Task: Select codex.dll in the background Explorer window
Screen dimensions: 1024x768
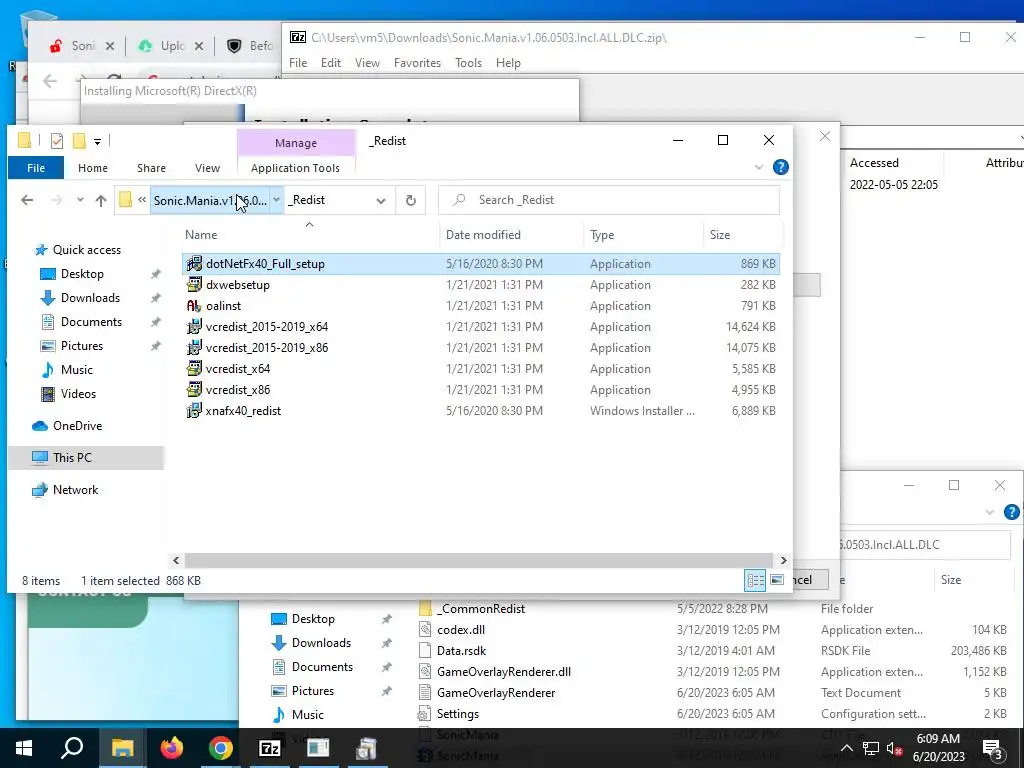Action: coord(460,630)
